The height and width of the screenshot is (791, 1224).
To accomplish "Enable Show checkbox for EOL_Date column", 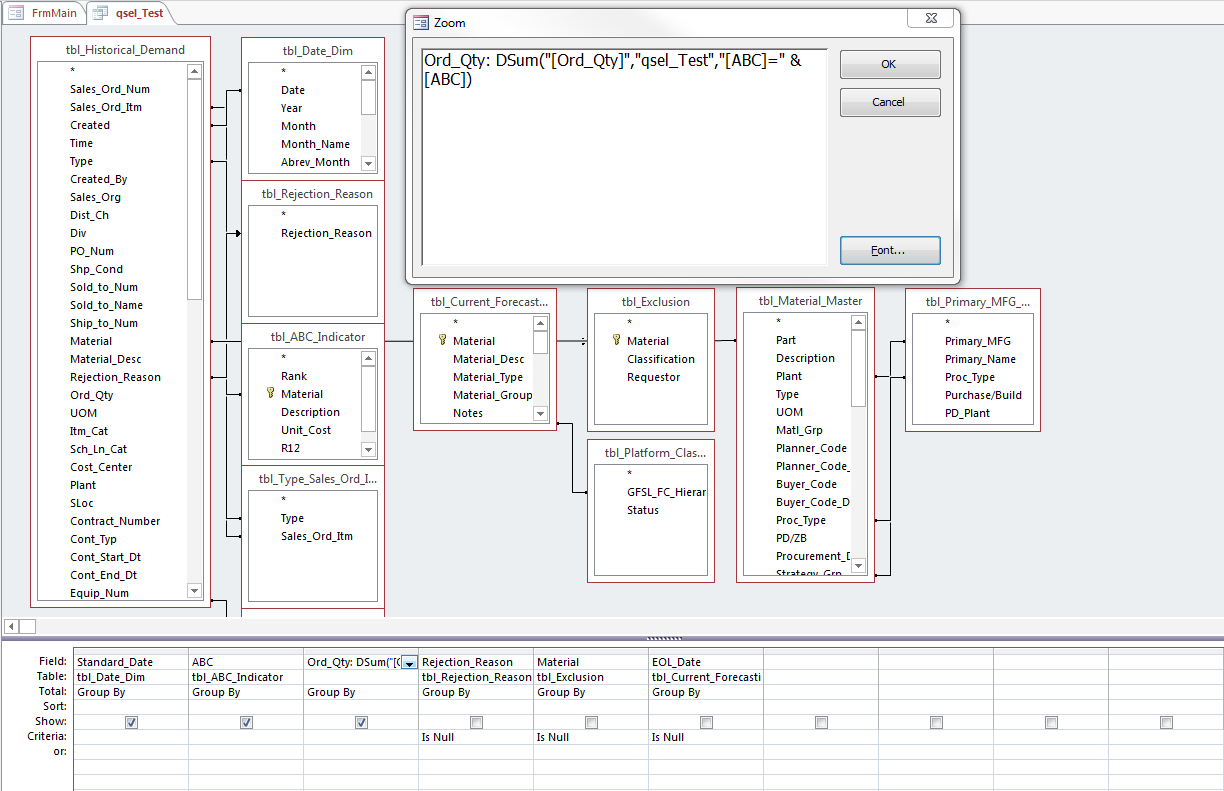I will [x=706, y=722].
